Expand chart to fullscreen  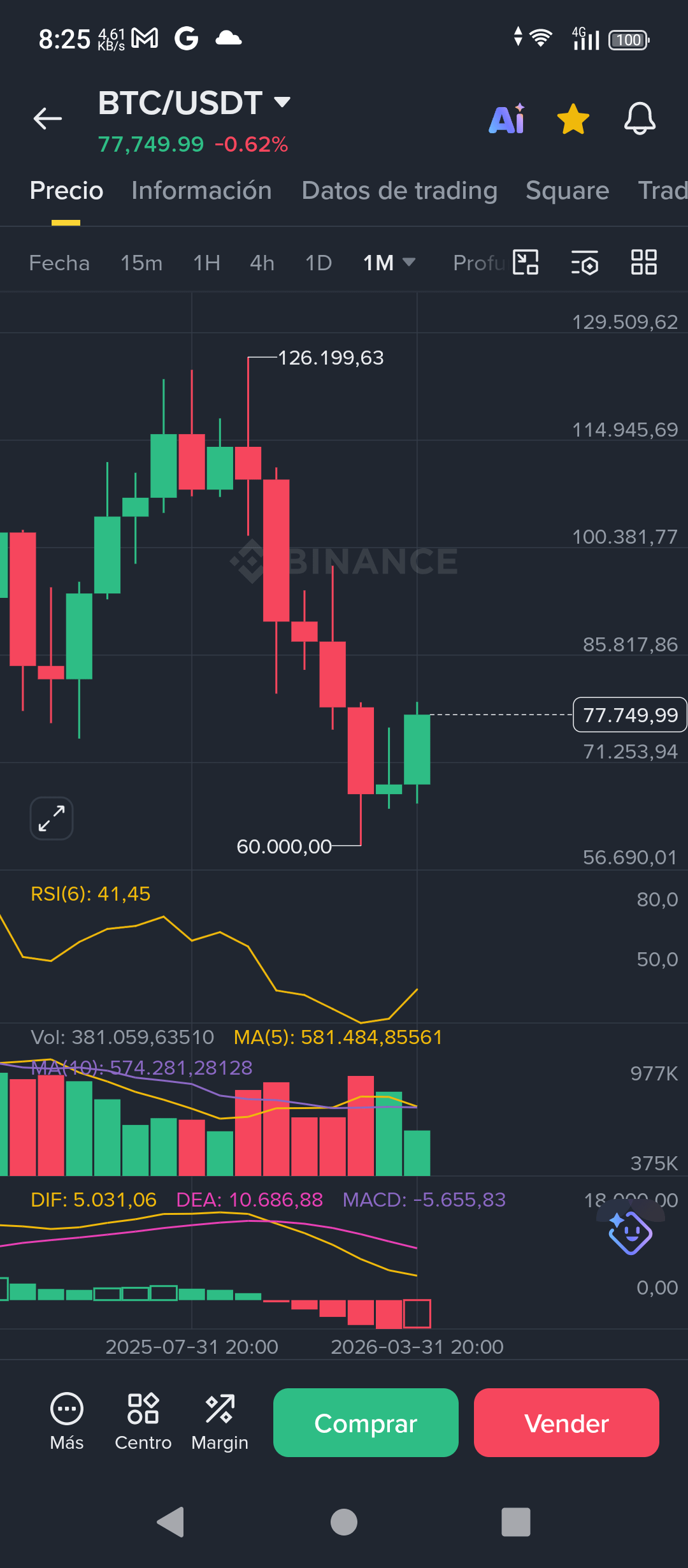coord(52,818)
